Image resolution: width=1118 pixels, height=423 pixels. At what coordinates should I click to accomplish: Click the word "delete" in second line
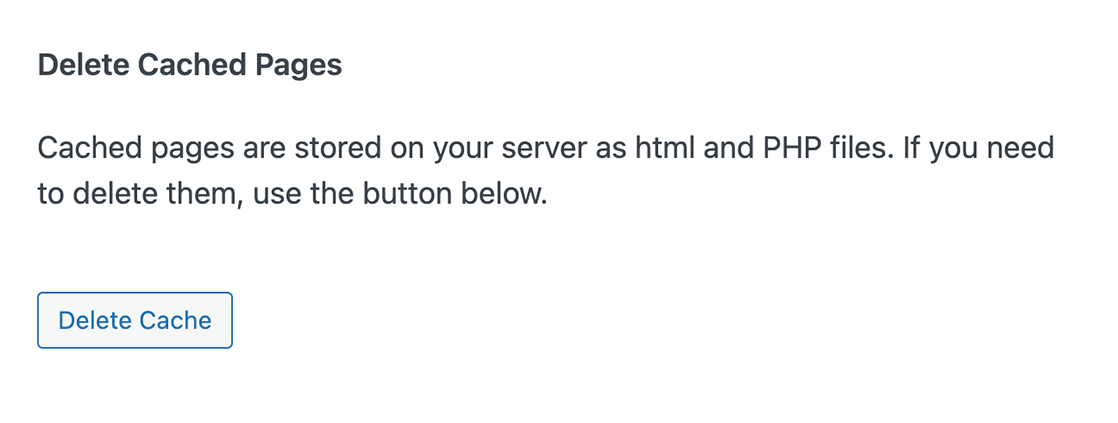(114, 193)
